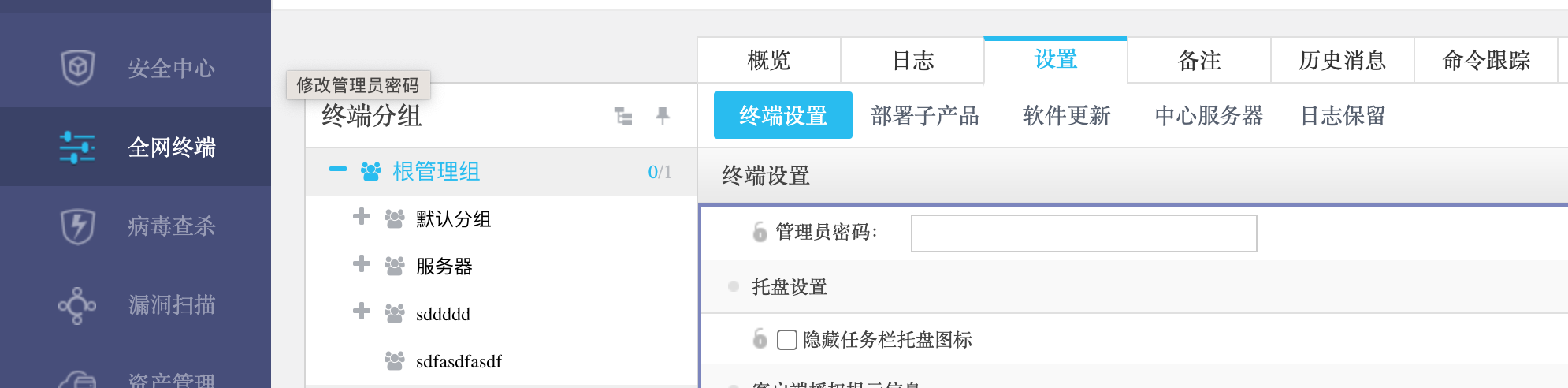Click the 漏洞扫描 sidebar icon
1568x388 pixels.
[77, 305]
